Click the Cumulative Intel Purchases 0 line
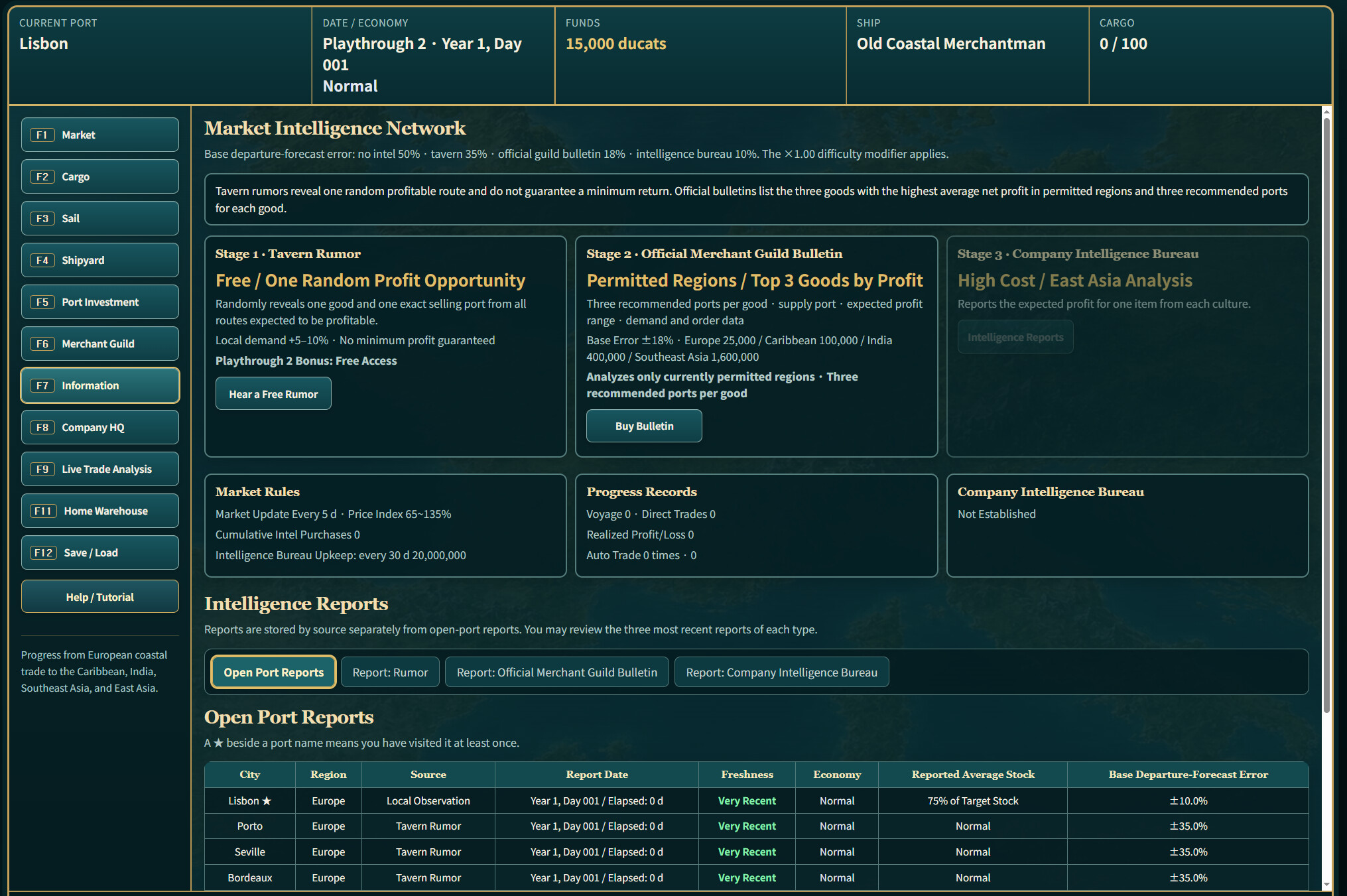Viewport: 1347px width, 896px height. tap(287, 535)
